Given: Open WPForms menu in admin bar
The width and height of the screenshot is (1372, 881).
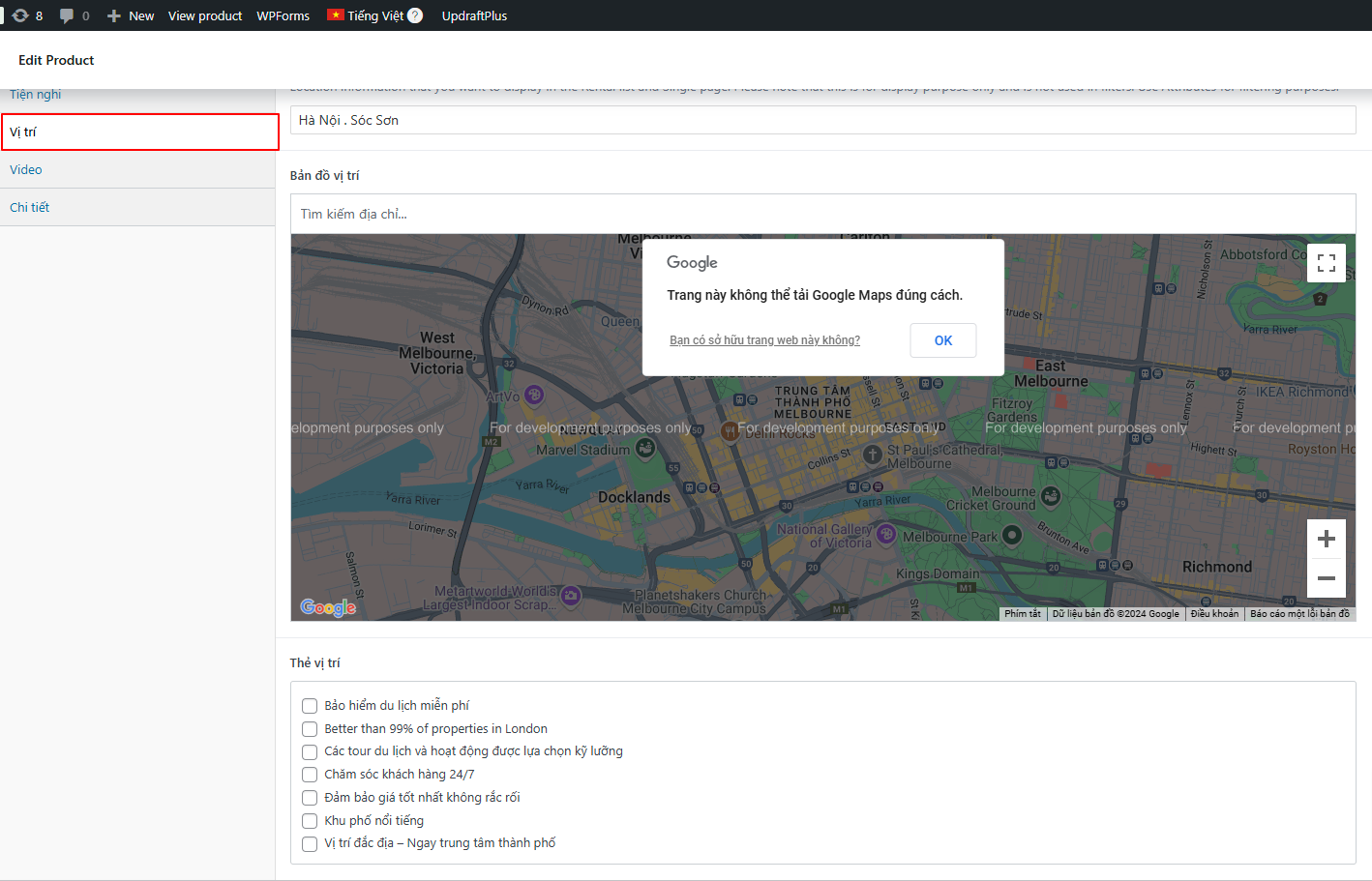Looking at the screenshot, I should [x=283, y=15].
